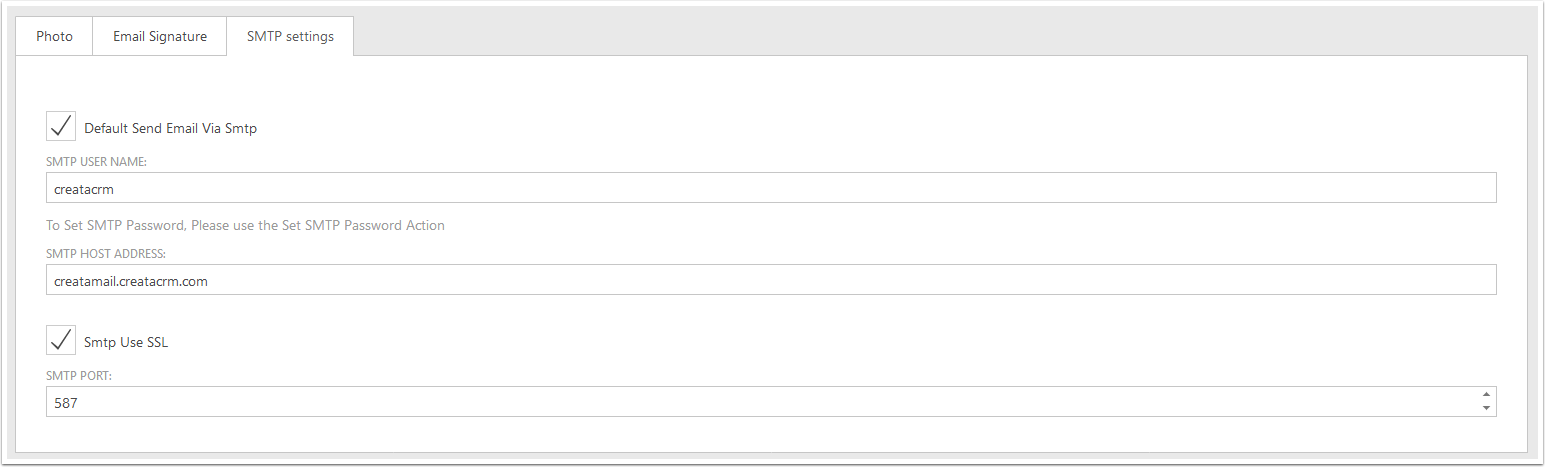Click the Default Send Email Via Smtp label
The image size is (1545, 467).
pos(171,128)
